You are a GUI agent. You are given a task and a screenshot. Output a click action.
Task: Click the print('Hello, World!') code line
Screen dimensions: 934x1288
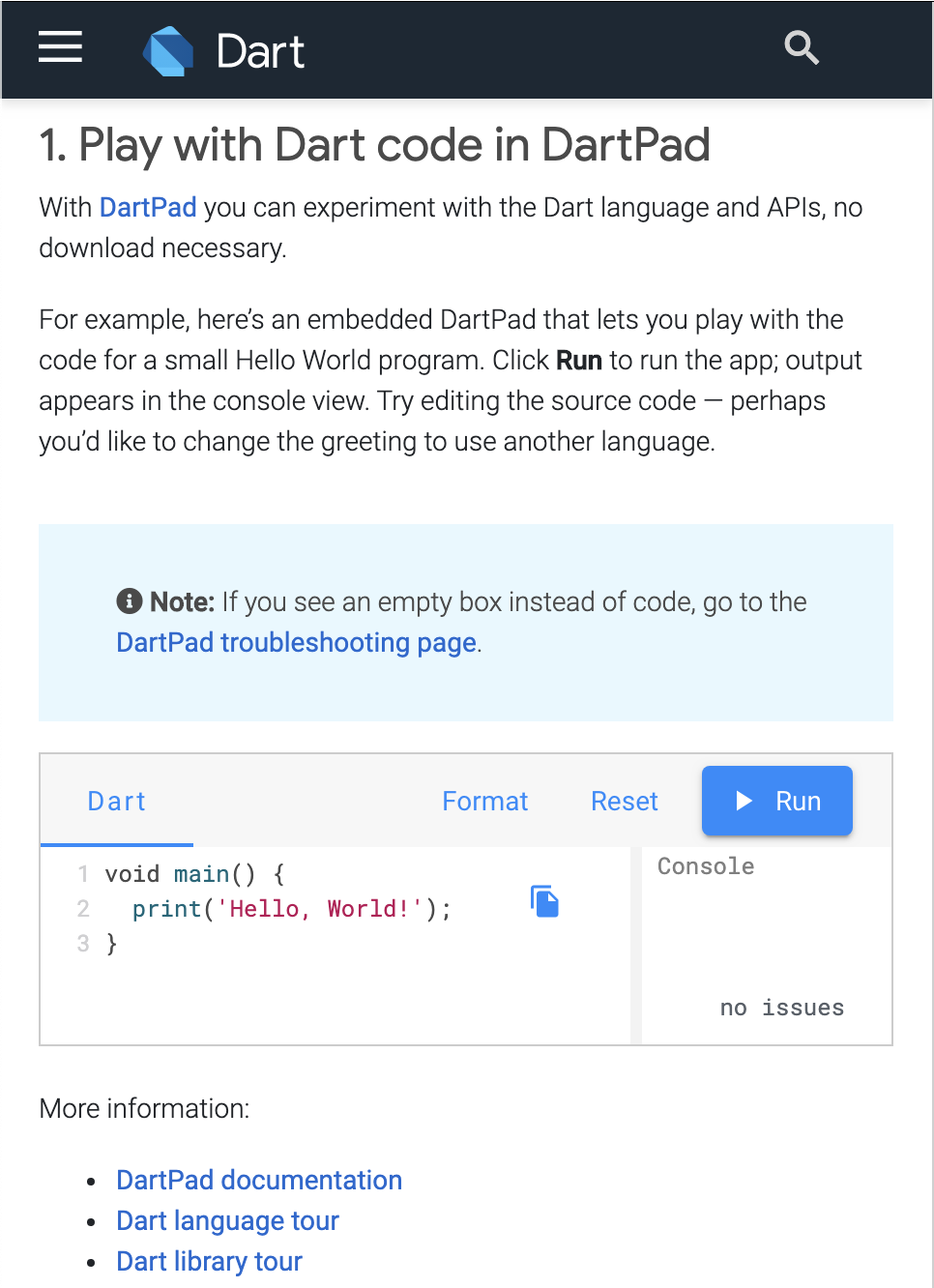tap(292, 909)
